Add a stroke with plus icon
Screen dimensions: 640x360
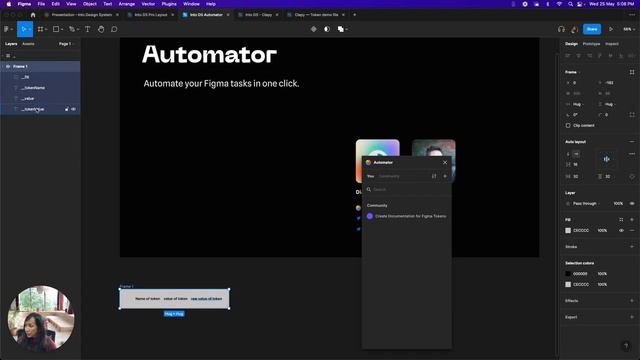point(632,247)
